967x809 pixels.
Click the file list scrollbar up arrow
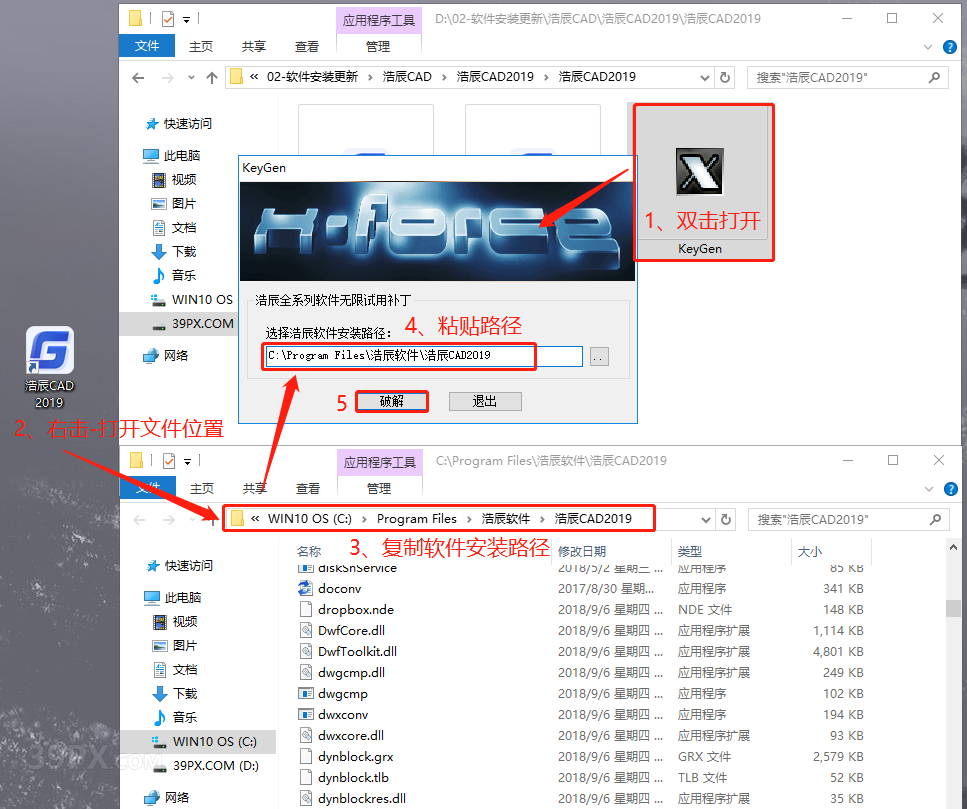click(x=953, y=547)
